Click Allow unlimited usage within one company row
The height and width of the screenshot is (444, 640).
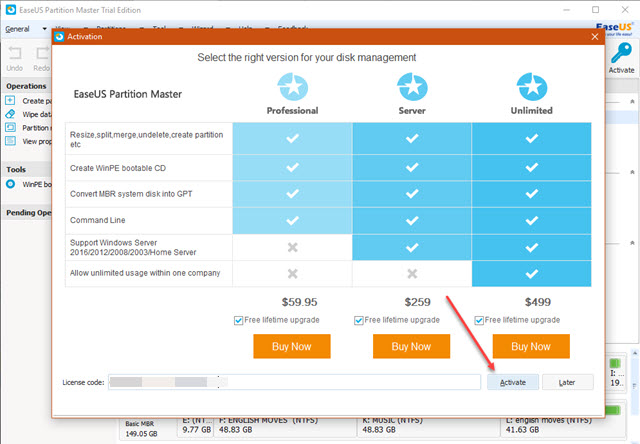click(328, 273)
